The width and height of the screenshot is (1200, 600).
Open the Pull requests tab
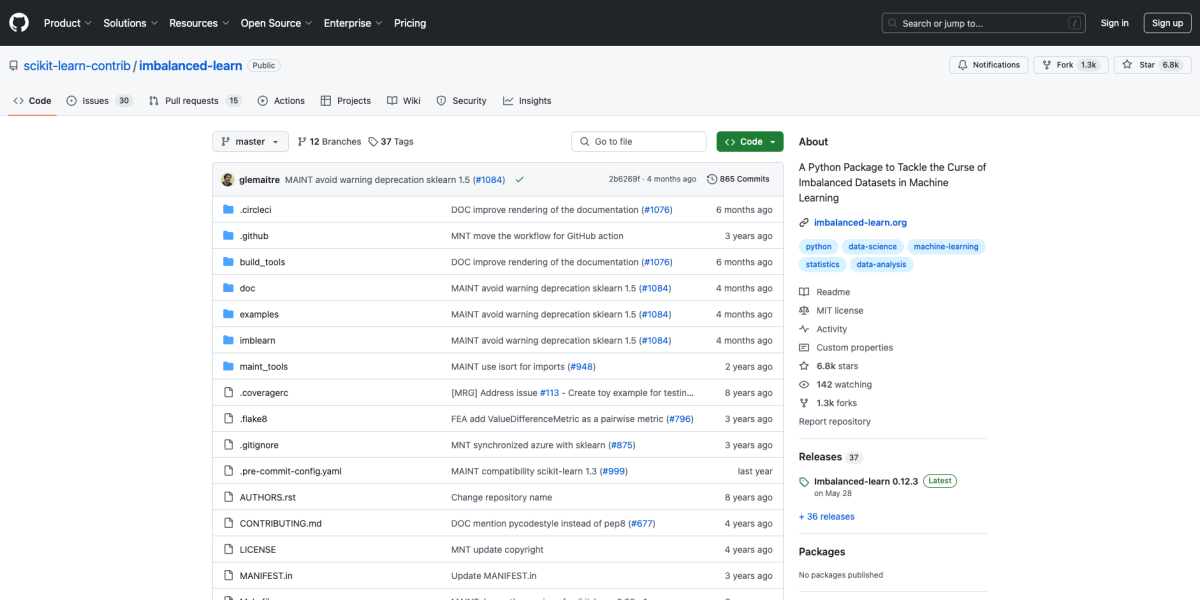[x=194, y=101]
